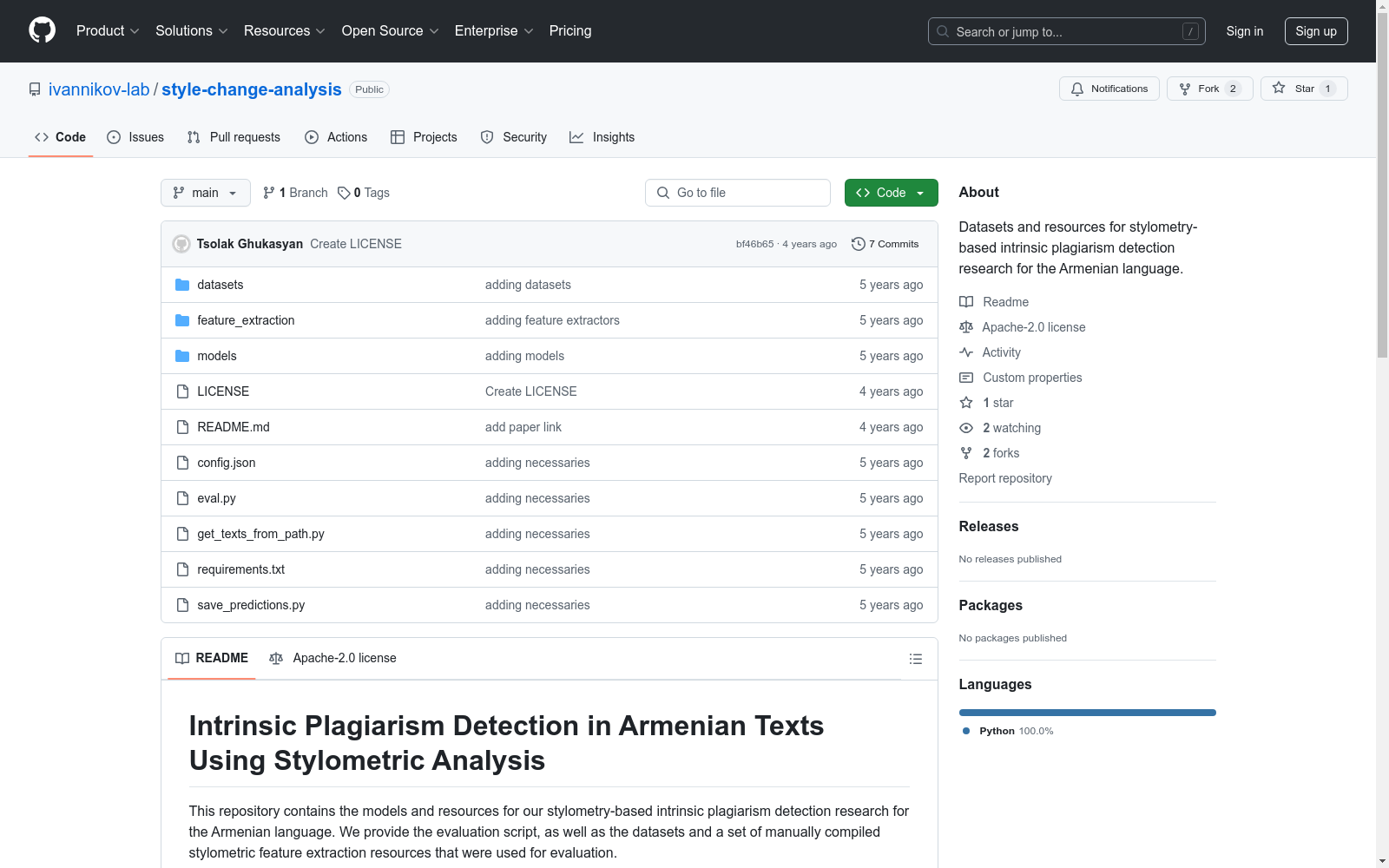Click the tag icon beside Tags
Image resolution: width=1389 pixels, height=868 pixels.
pos(344,193)
